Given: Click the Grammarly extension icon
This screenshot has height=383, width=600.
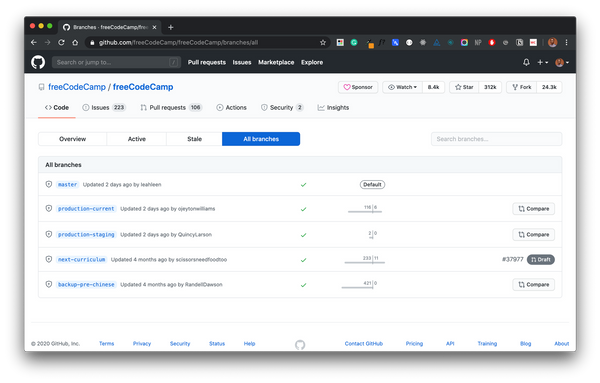Looking at the screenshot, I should tap(354, 42).
